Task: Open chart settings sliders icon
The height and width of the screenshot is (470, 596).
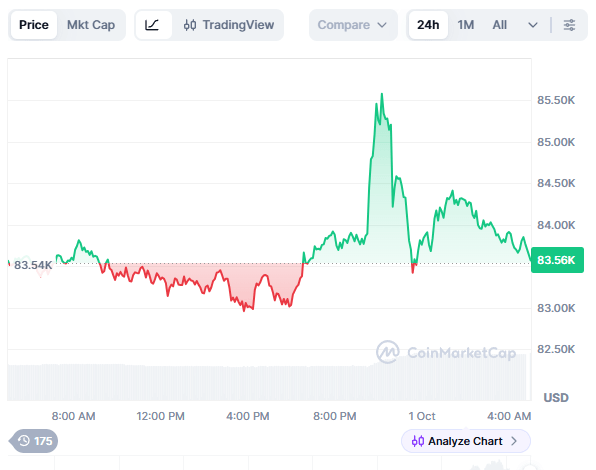Action: (569, 25)
